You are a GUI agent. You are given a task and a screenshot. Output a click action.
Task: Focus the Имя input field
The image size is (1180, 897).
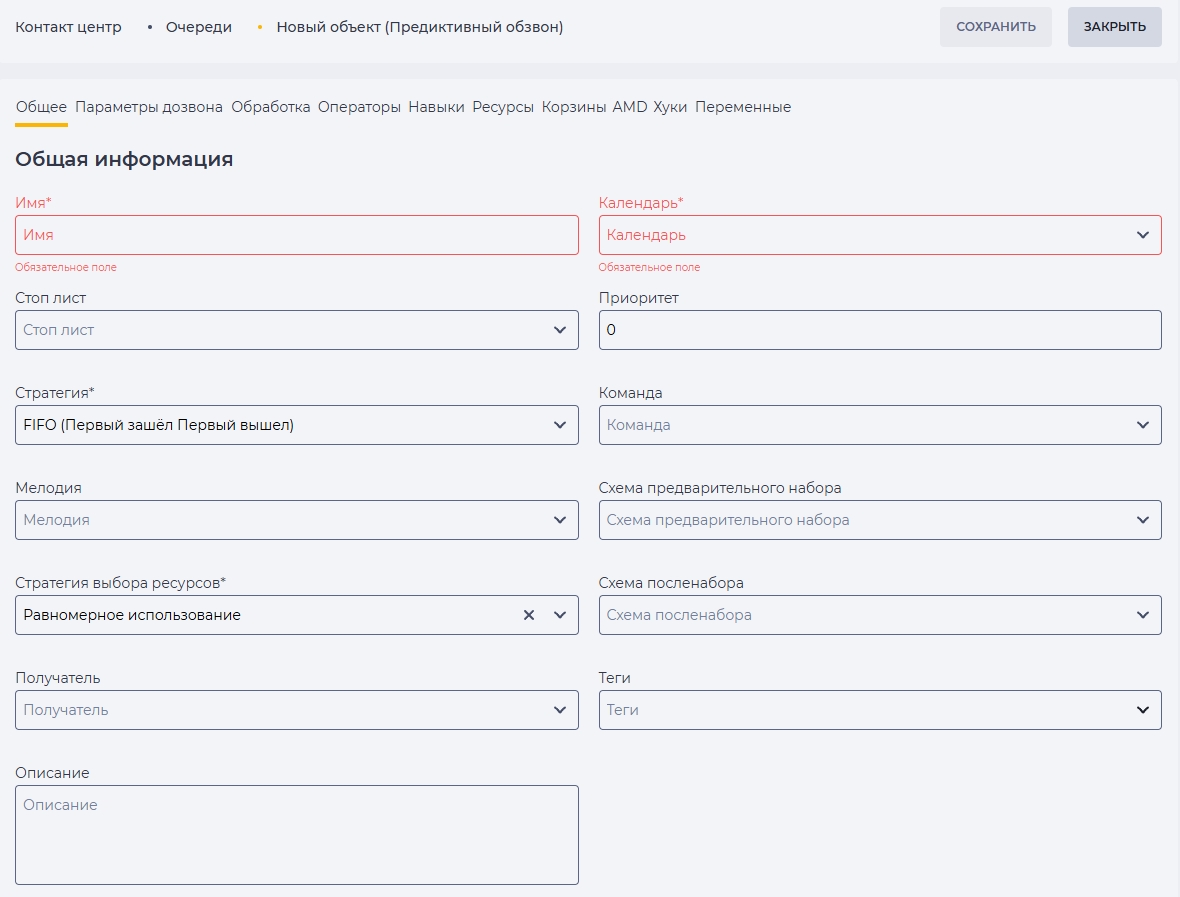297,235
